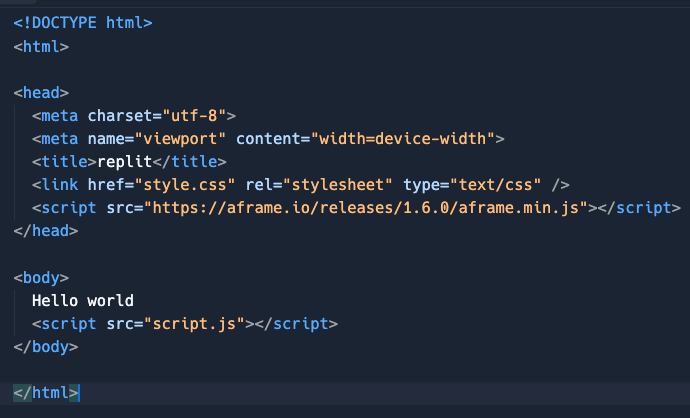690x418 pixels.
Task: Click the opening body tag
Action: point(41,278)
